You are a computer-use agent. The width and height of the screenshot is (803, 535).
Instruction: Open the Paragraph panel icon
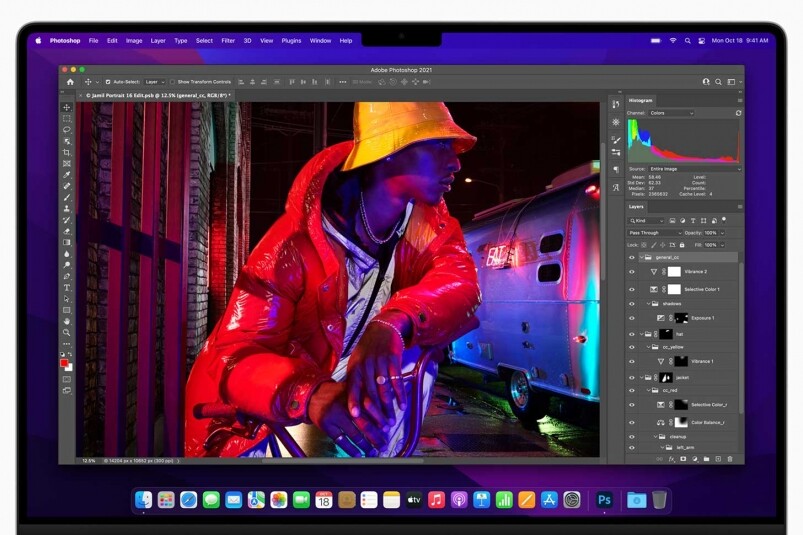(616, 169)
